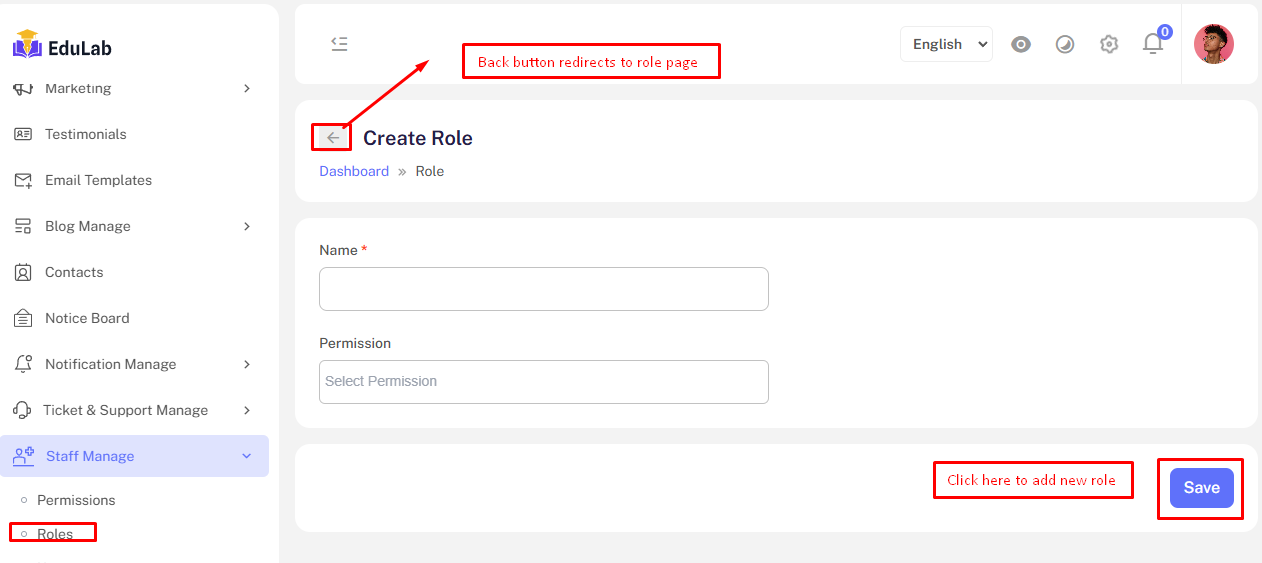The image size is (1262, 563).
Task: Open the settings gear icon
Action: [x=1108, y=44]
